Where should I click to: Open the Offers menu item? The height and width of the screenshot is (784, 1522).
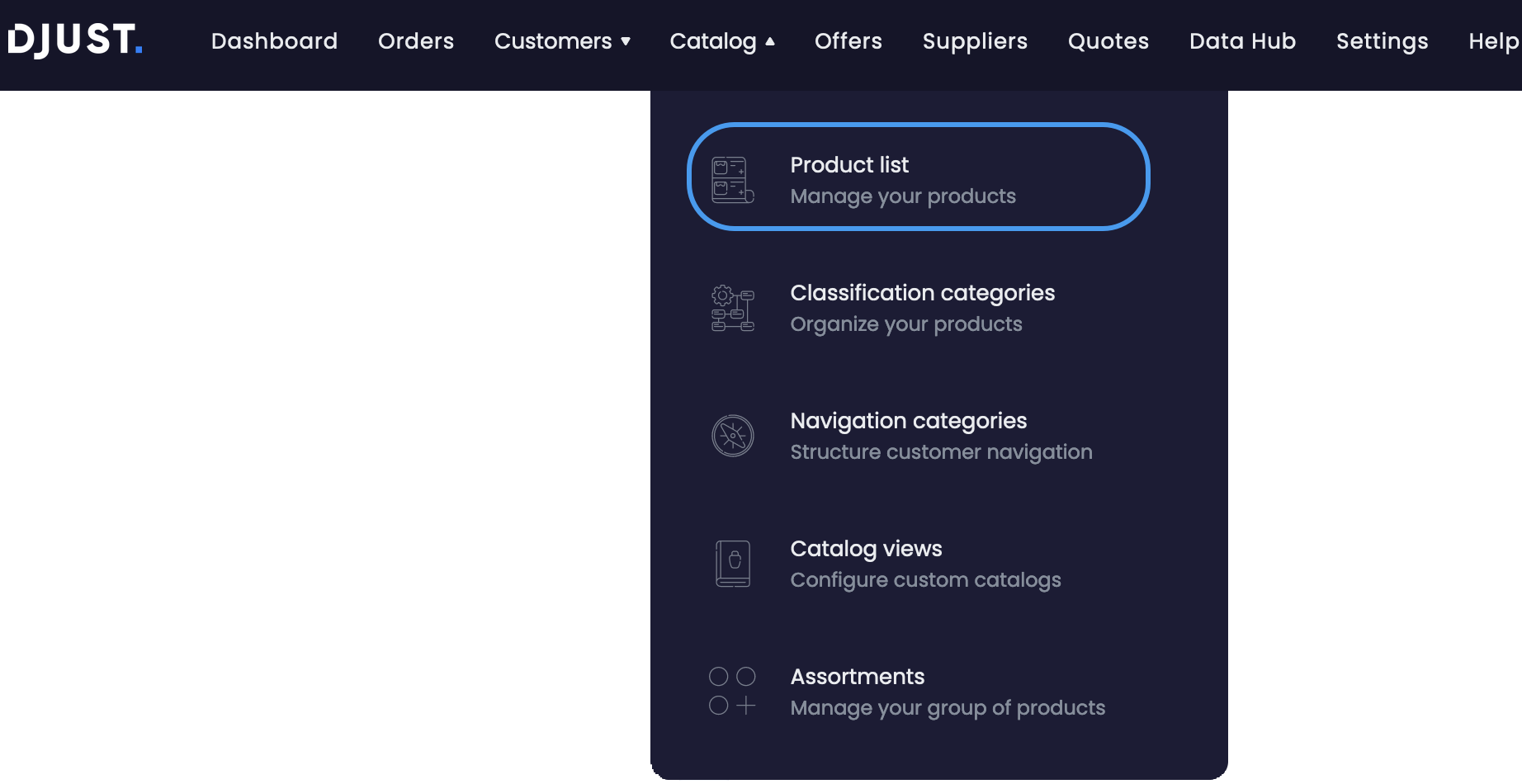(848, 40)
